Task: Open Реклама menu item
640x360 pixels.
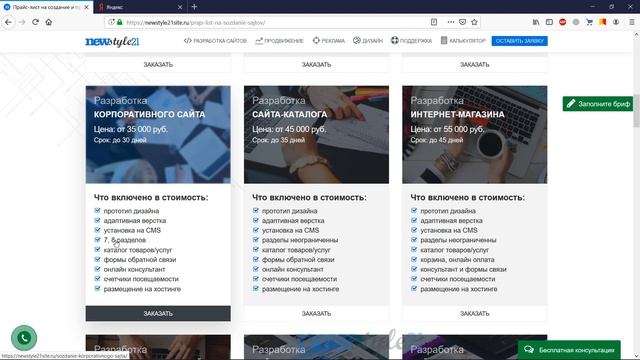Action: [x=329, y=41]
